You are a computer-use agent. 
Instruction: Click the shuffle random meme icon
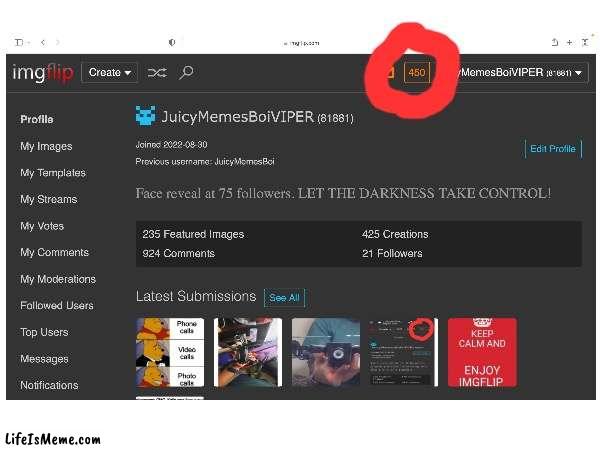[157, 73]
